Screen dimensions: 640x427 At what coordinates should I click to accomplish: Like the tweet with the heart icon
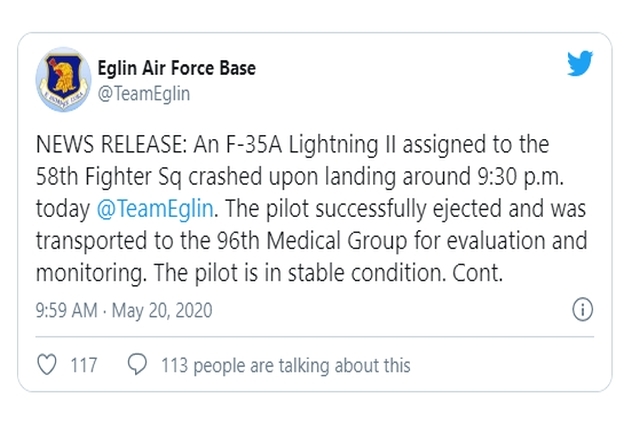point(47,365)
